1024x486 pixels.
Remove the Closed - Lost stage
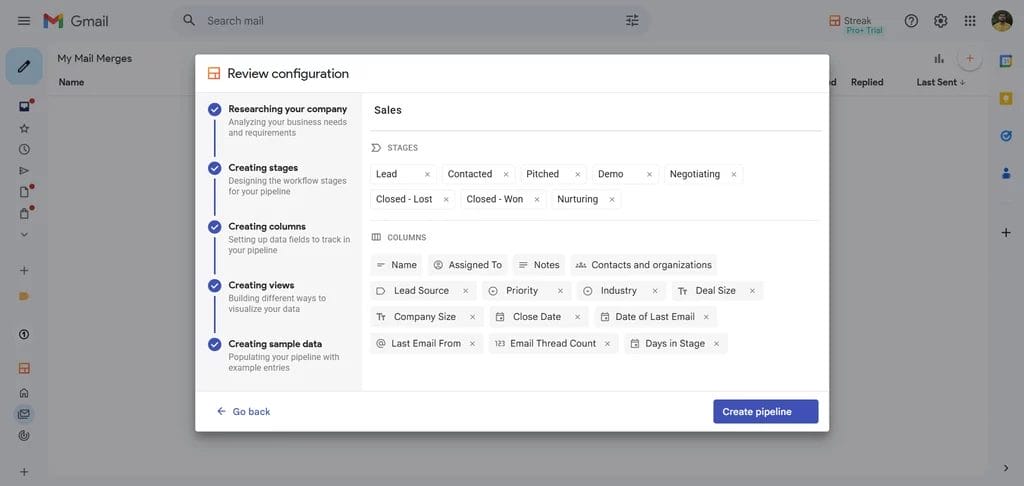(x=446, y=200)
